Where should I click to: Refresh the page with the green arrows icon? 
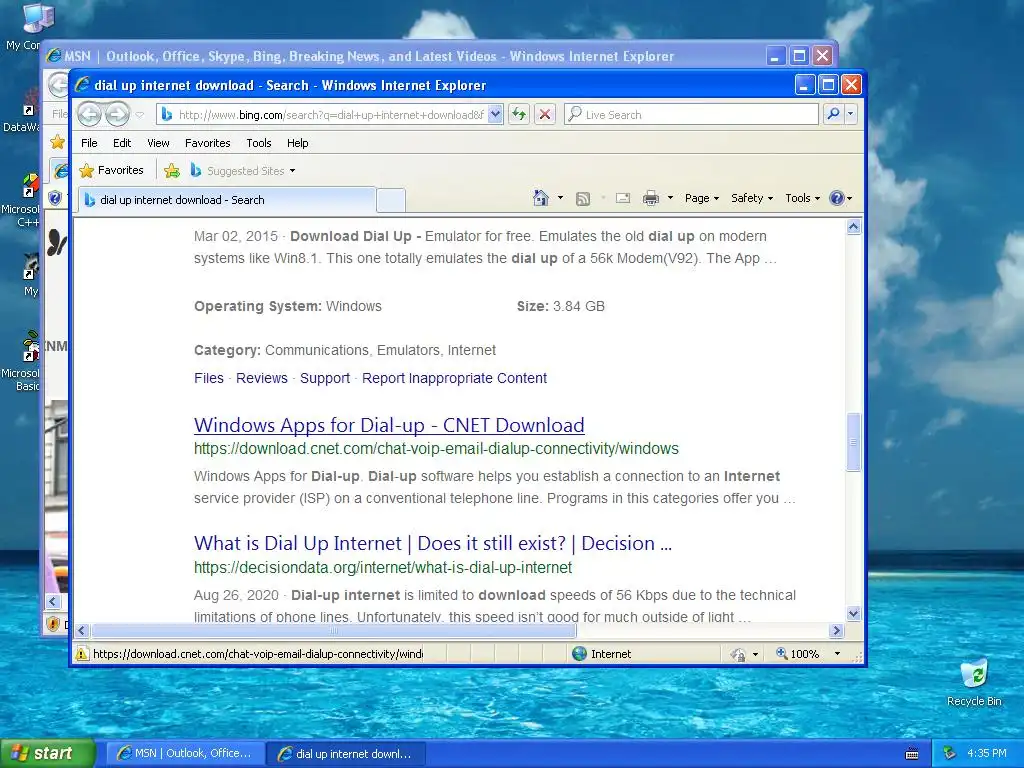[519, 114]
